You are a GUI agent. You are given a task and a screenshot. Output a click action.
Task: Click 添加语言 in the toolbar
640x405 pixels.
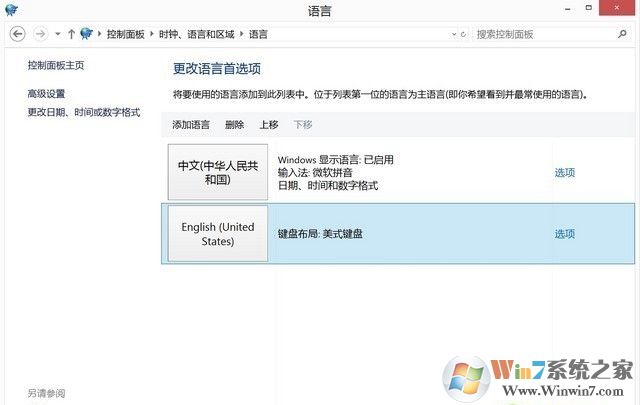[x=191, y=125]
